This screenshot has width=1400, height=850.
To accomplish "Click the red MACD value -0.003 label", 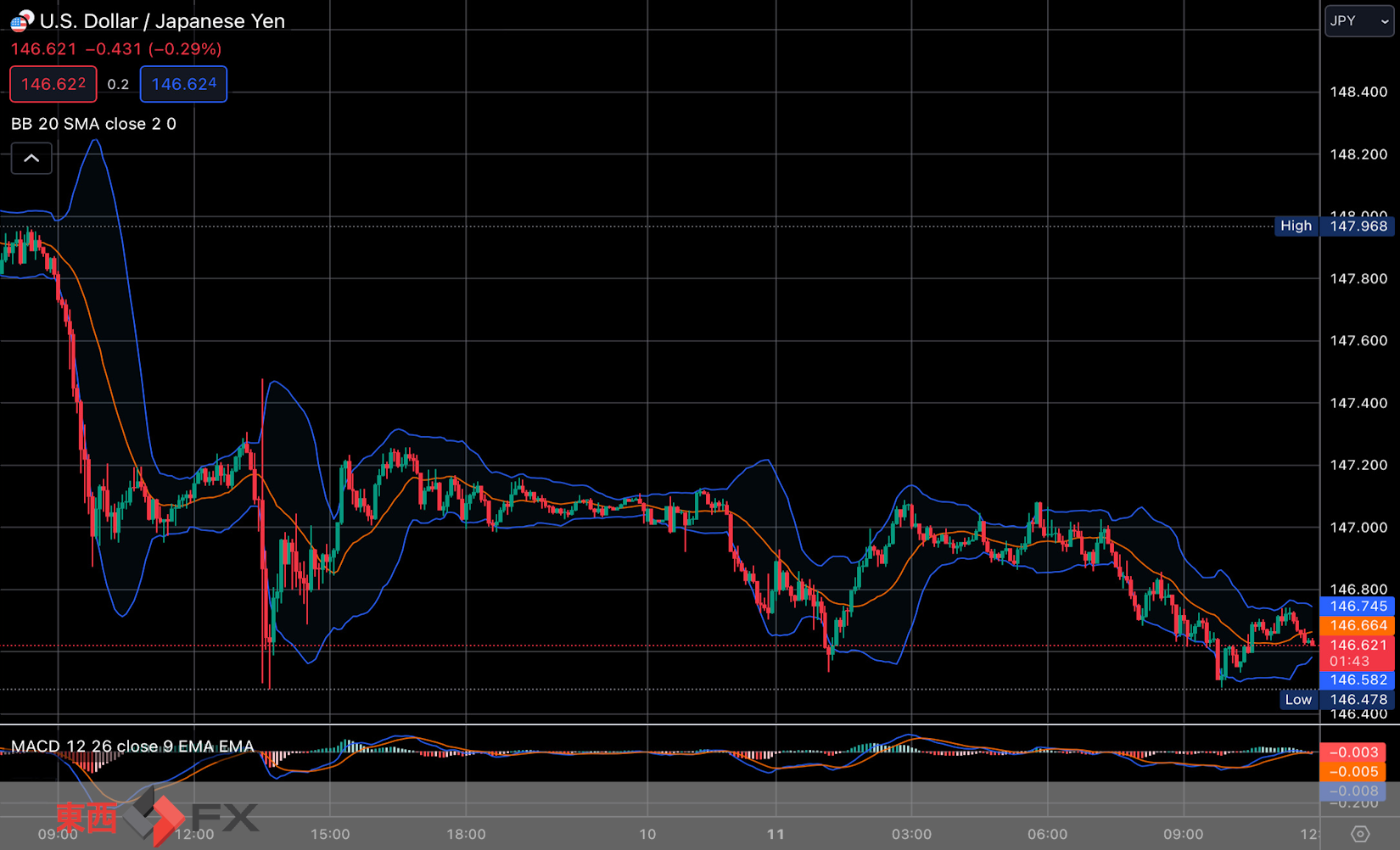I will (x=1353, y=752).
